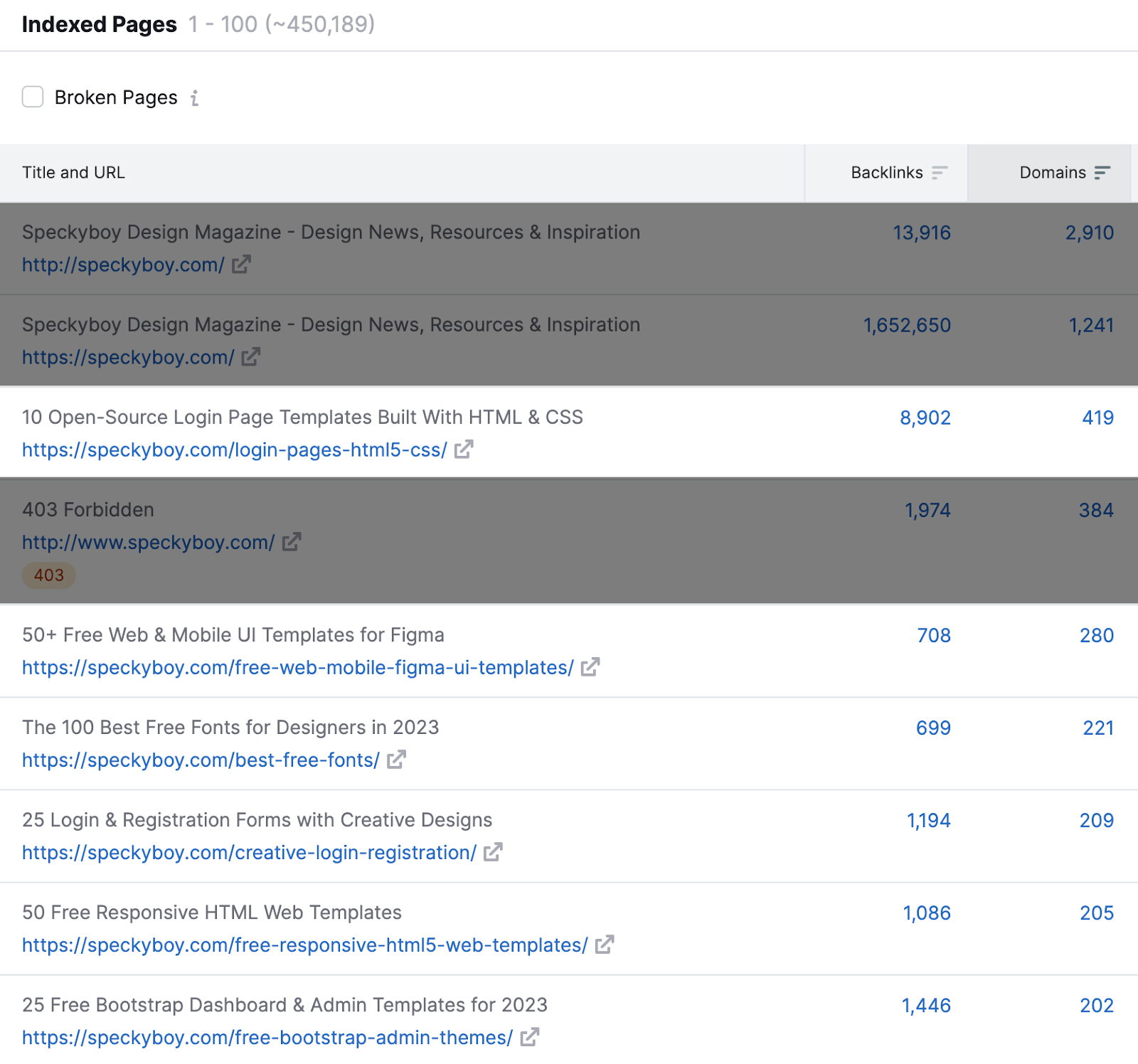Screen dimensions: 1138x1064
Task: Select title '25 Login & Registration Forms'
Action: (x=257, y=820)
